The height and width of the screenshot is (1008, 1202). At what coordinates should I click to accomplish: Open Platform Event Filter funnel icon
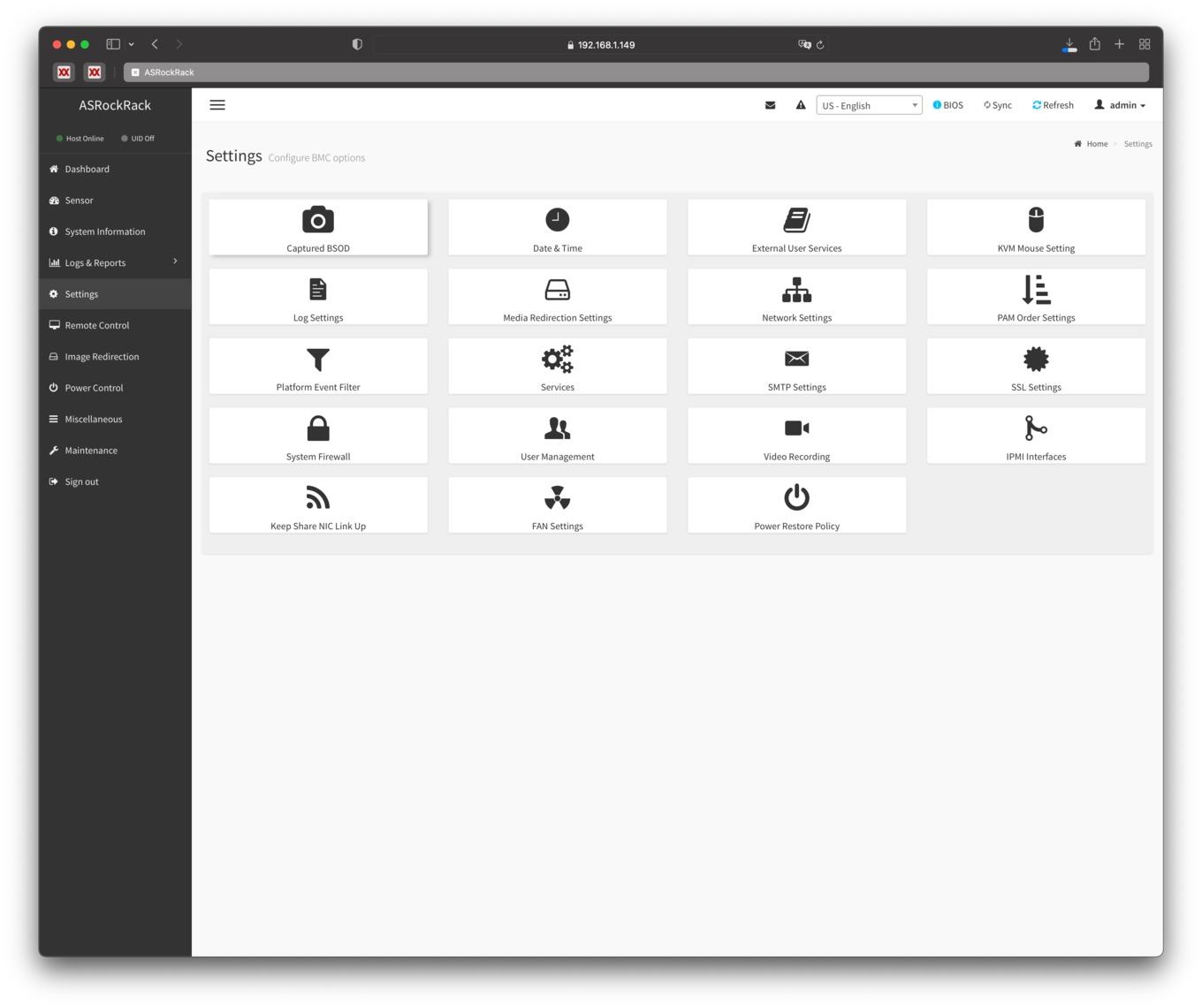[318, 359]
